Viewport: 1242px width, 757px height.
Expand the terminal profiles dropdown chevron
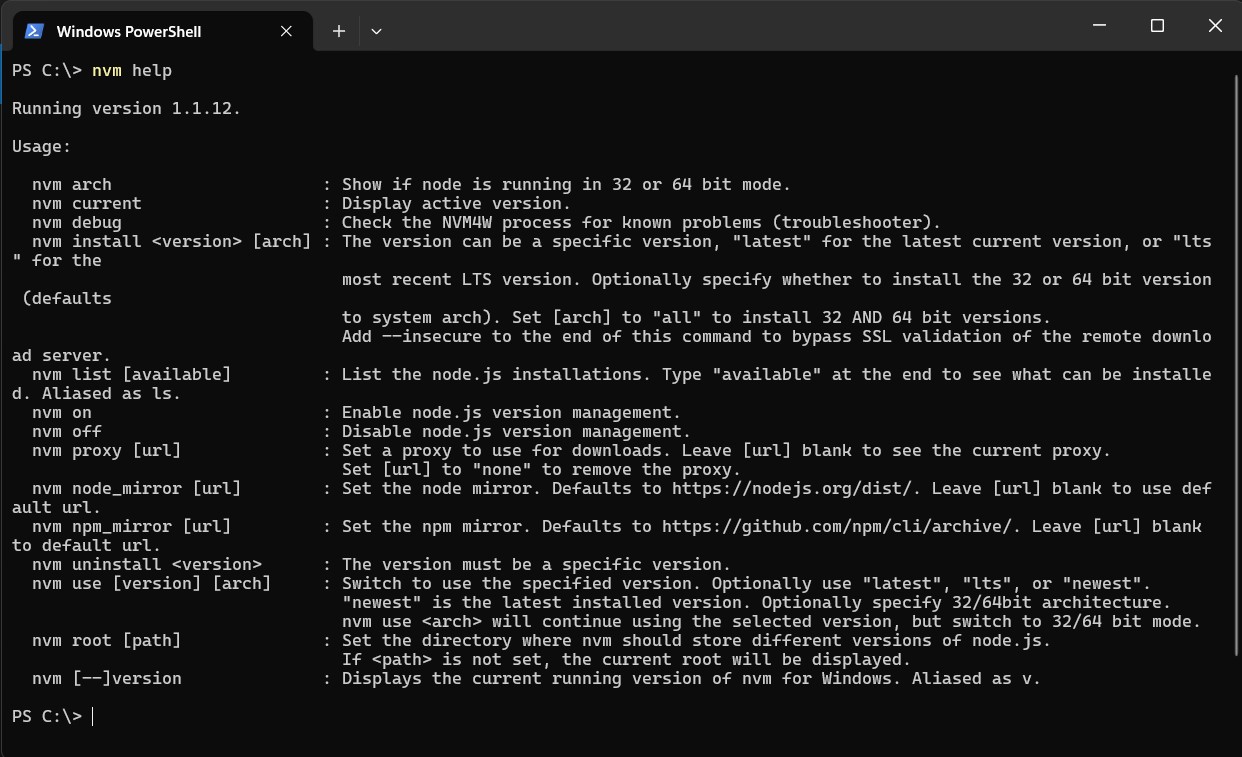coord(376,31)
